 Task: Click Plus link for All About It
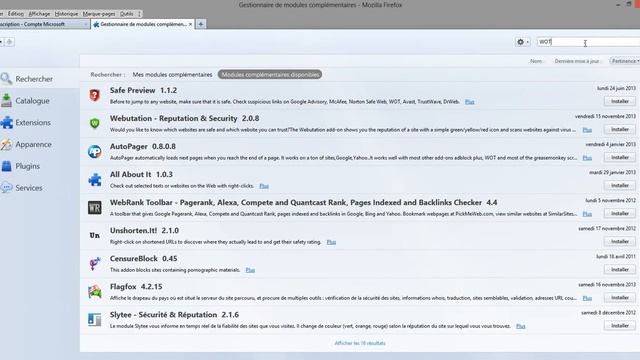(264, 186)
